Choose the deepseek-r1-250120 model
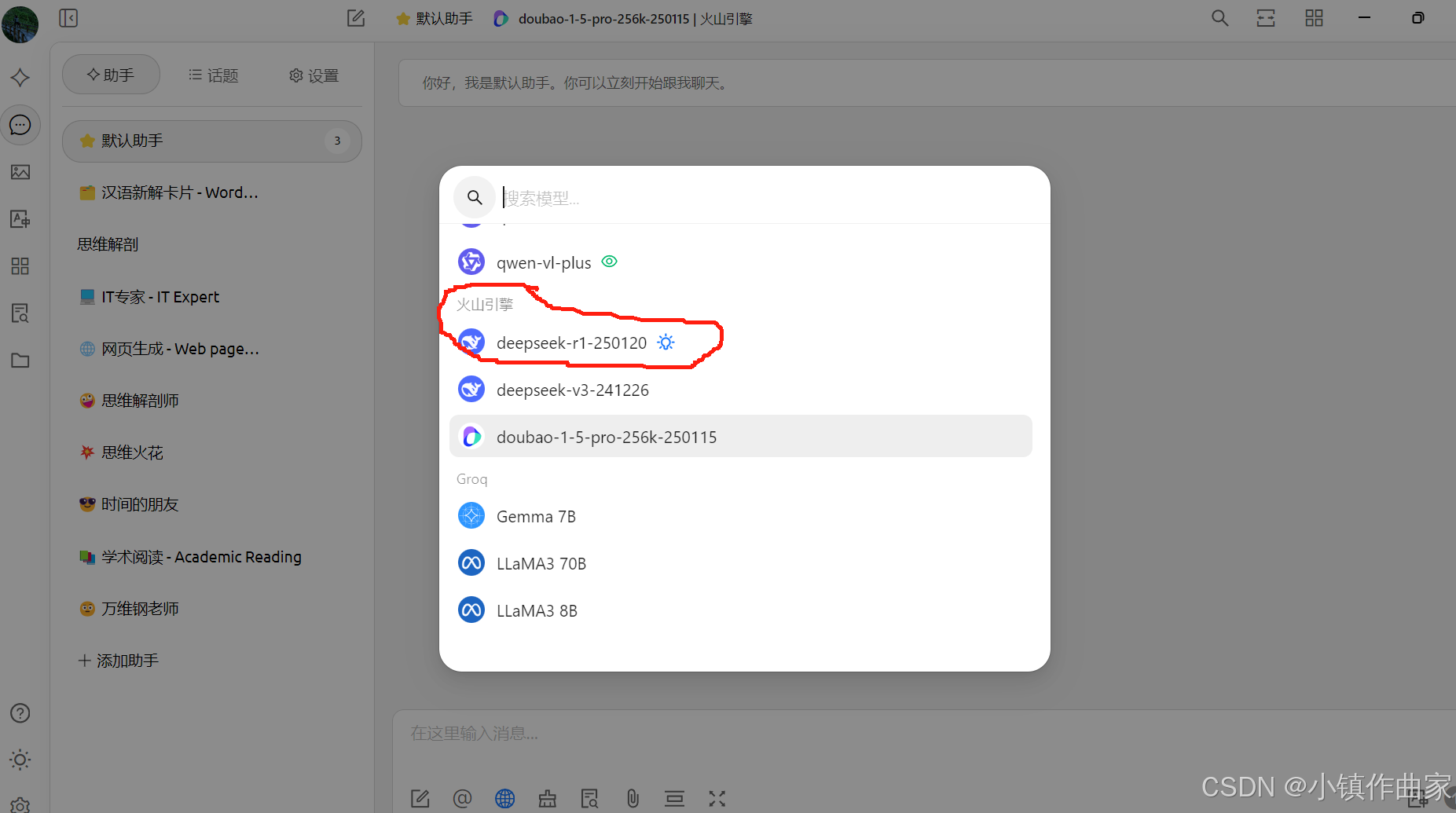This screenshot has height=813, width=1456. [740, 342]
